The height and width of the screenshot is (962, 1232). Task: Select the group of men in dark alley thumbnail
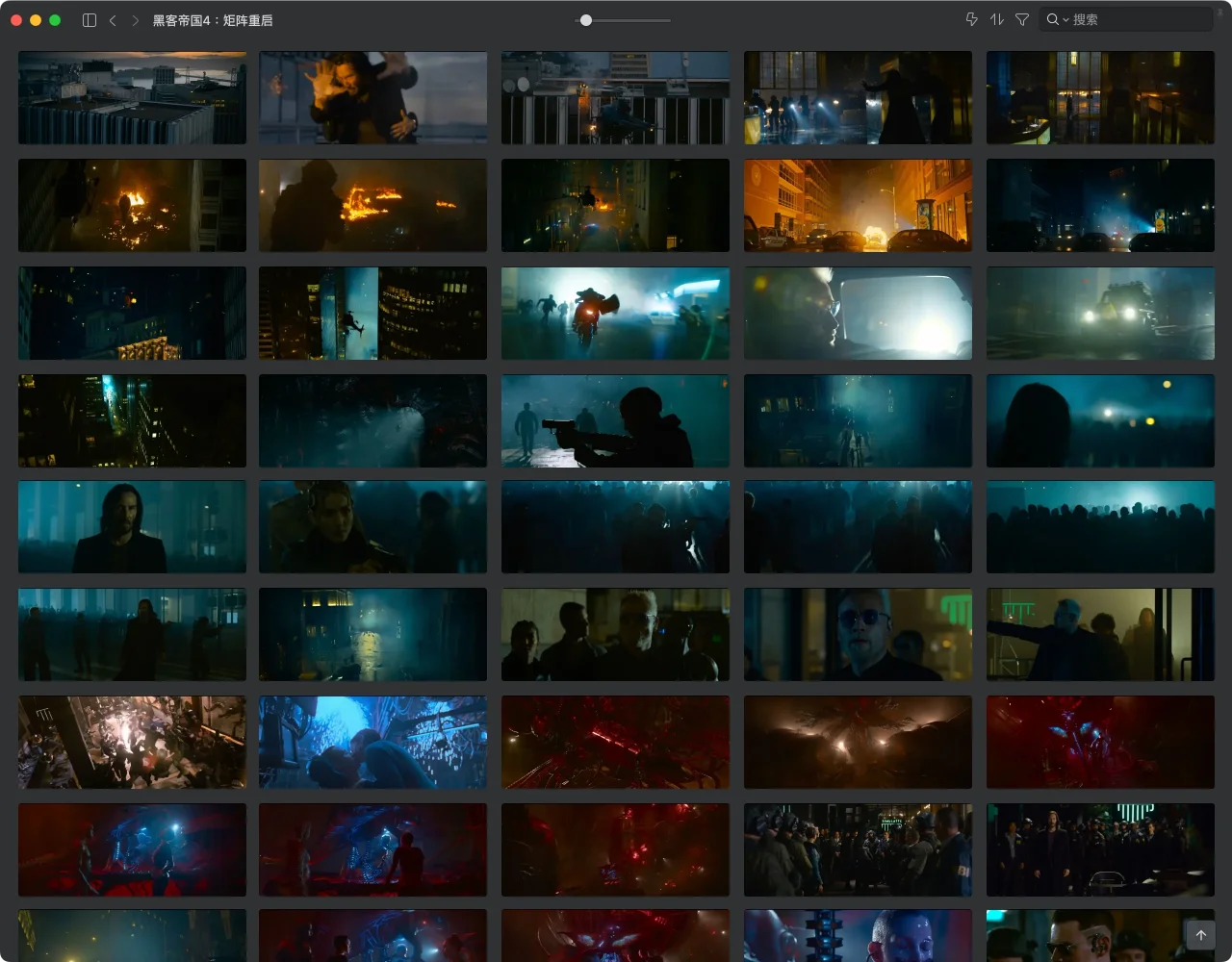click(615, 635)
